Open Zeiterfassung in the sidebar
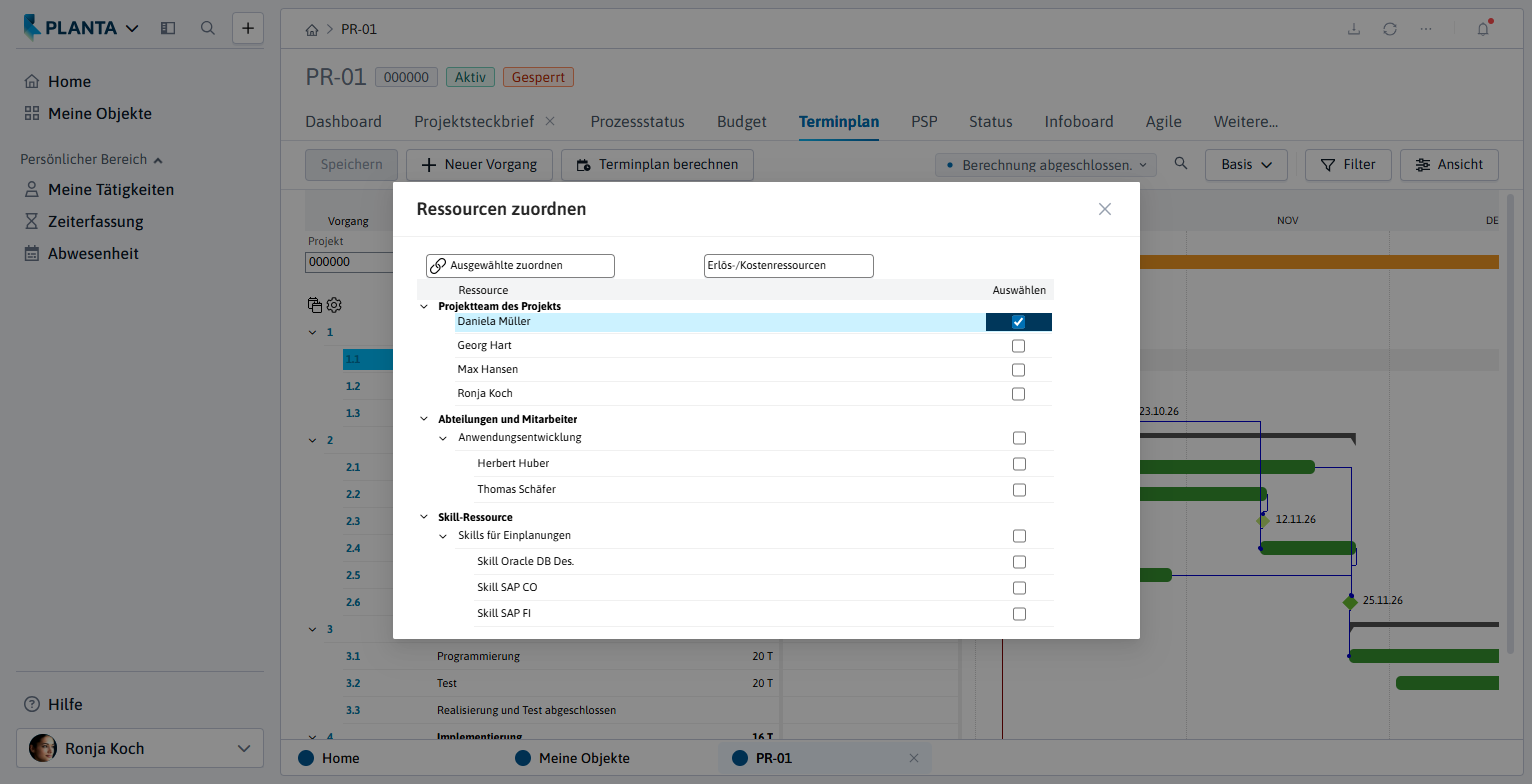This screenshot has height=784, width=1532. [96, 222]
